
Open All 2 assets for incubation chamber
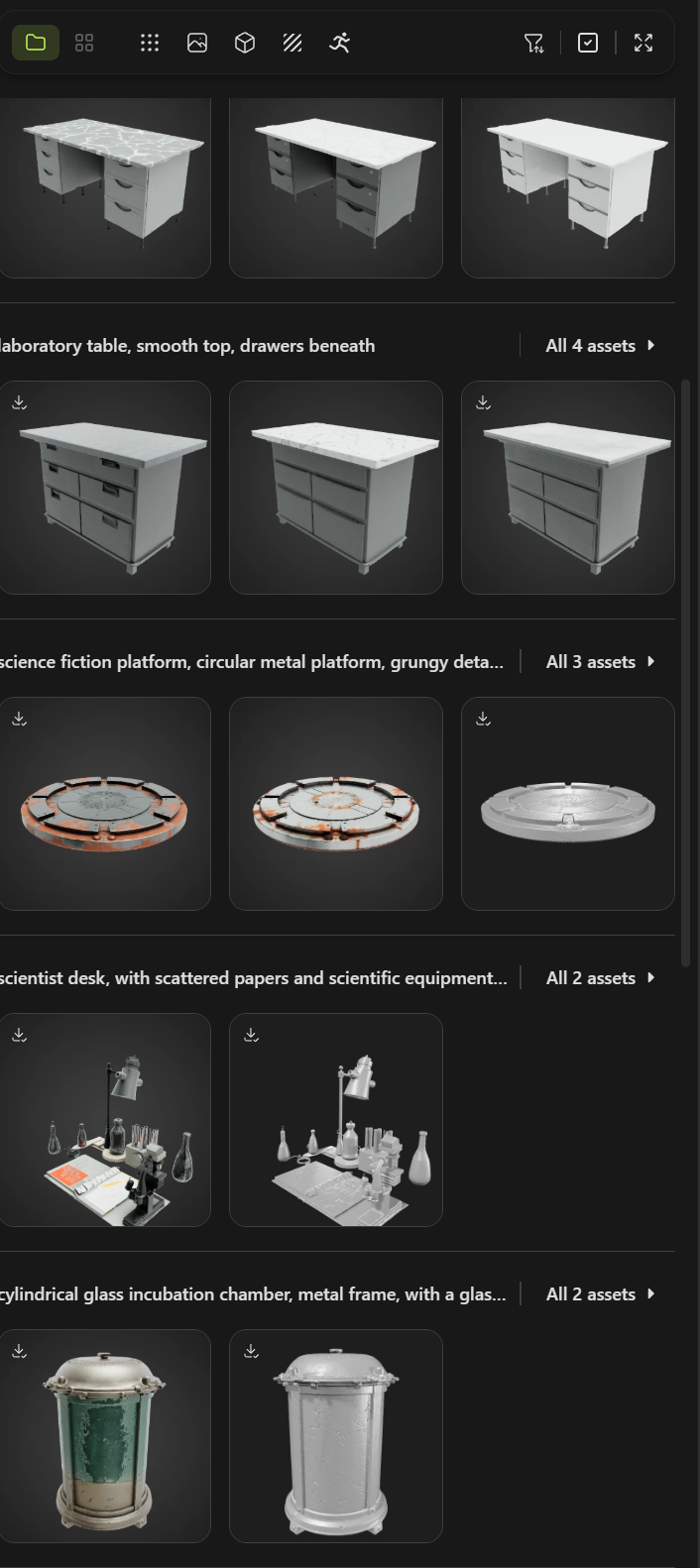click(600, 1294)
